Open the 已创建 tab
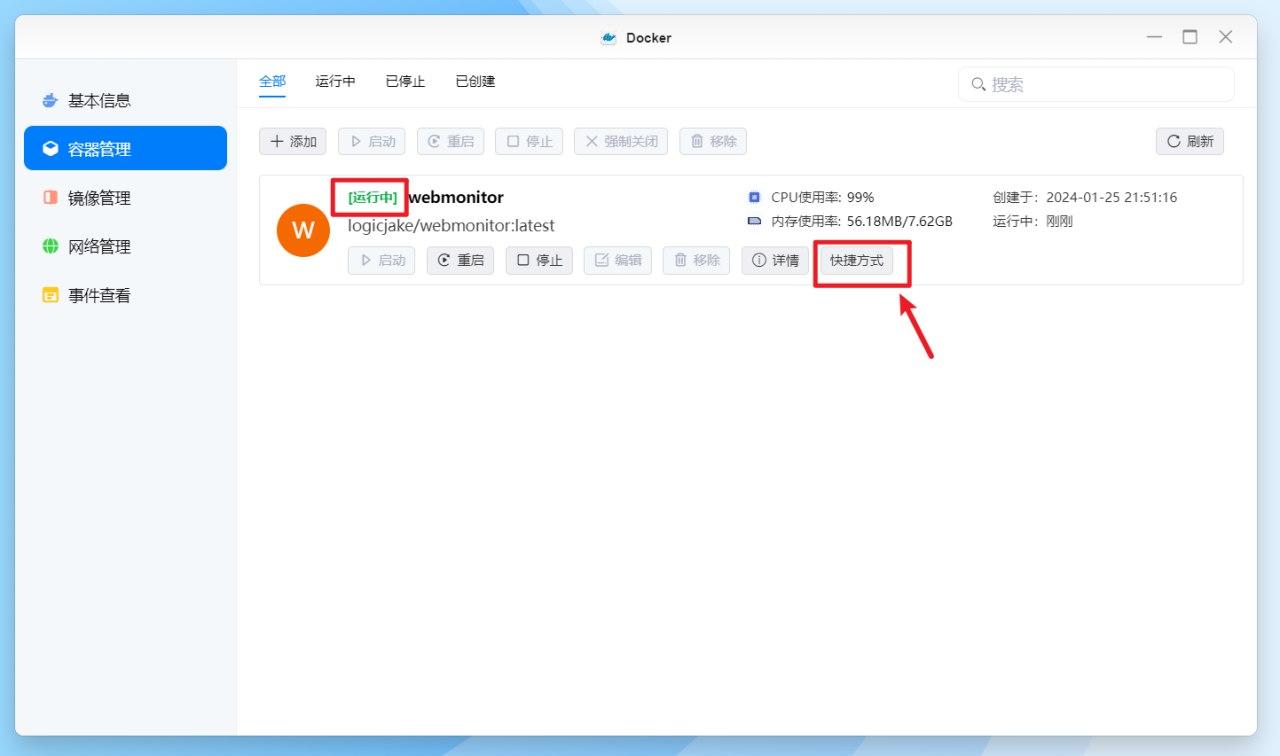 [x=474, y=81]
